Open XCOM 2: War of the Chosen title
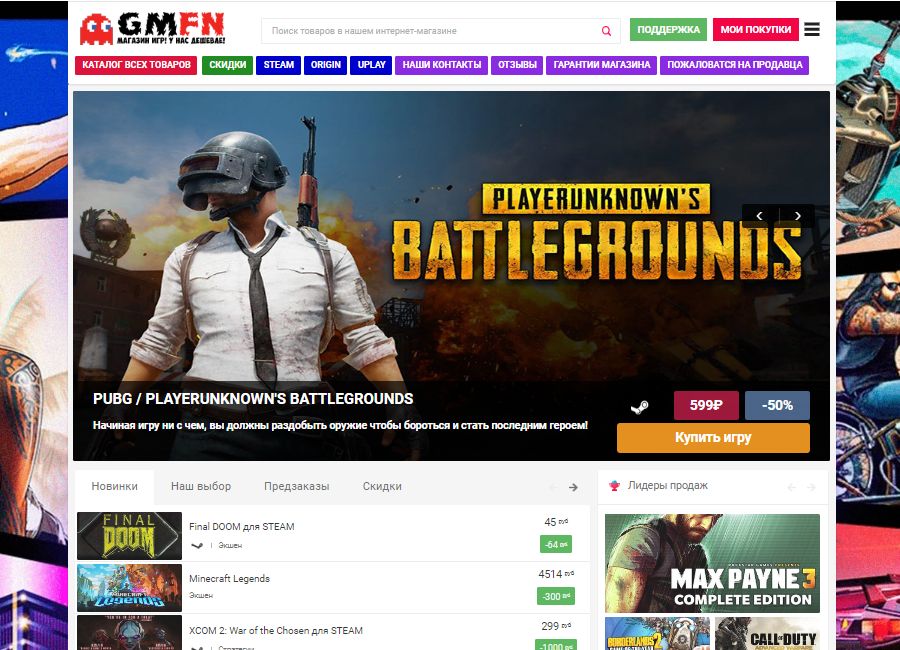The width and height of the screenshot is (900, 650). (276, 630)
